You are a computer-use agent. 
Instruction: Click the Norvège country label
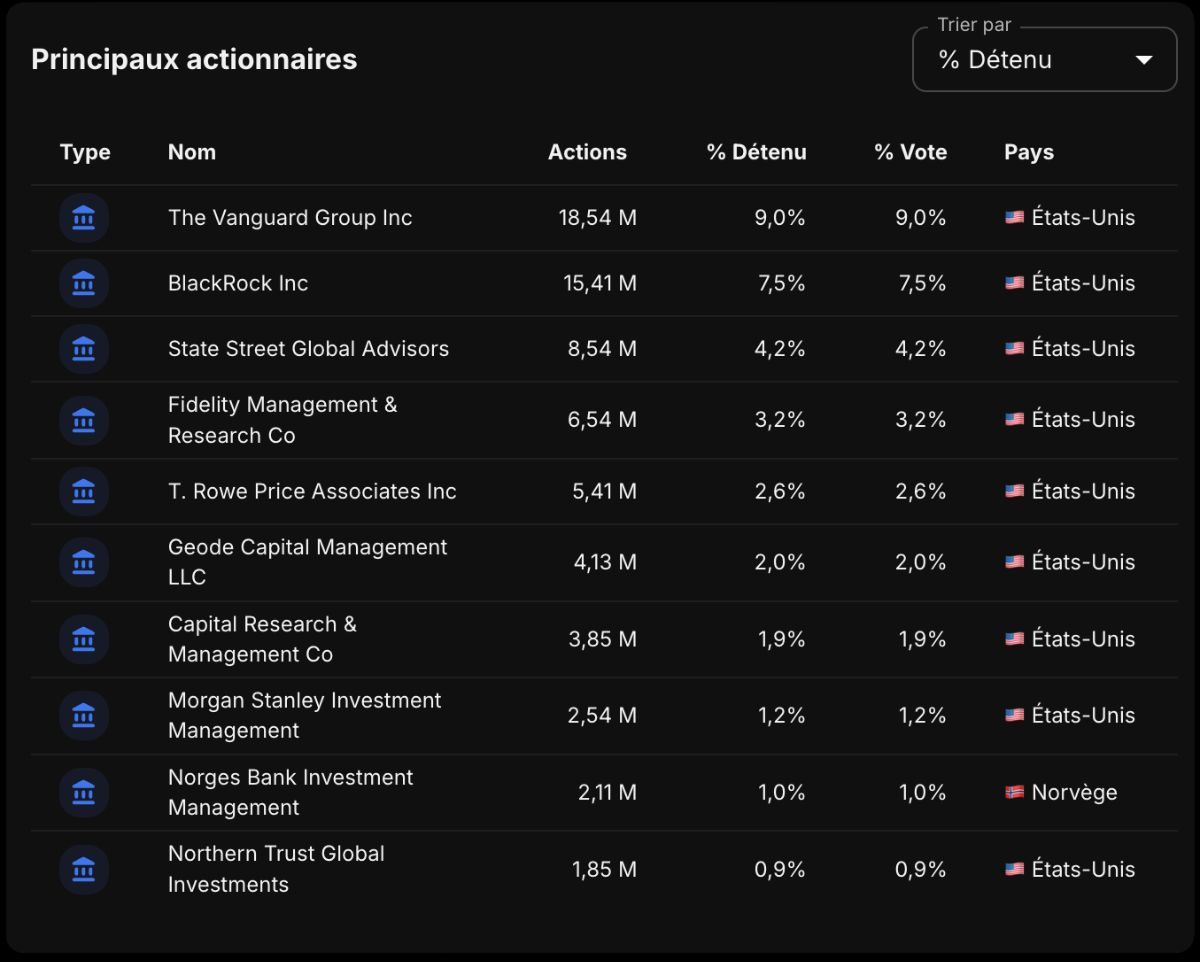click(1074, 792)
